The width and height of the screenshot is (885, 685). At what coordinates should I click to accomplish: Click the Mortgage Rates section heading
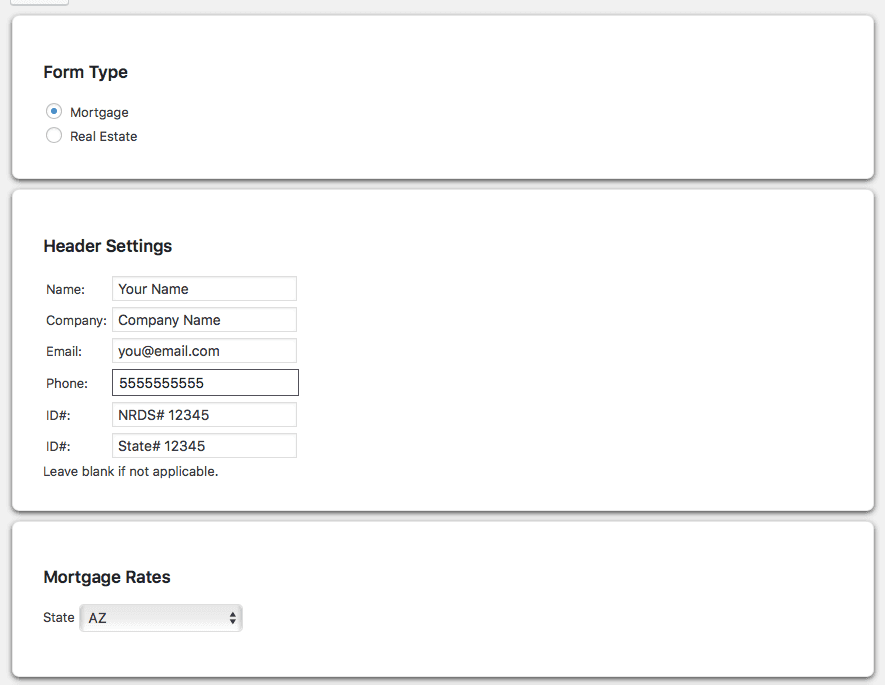click(107, 577)
